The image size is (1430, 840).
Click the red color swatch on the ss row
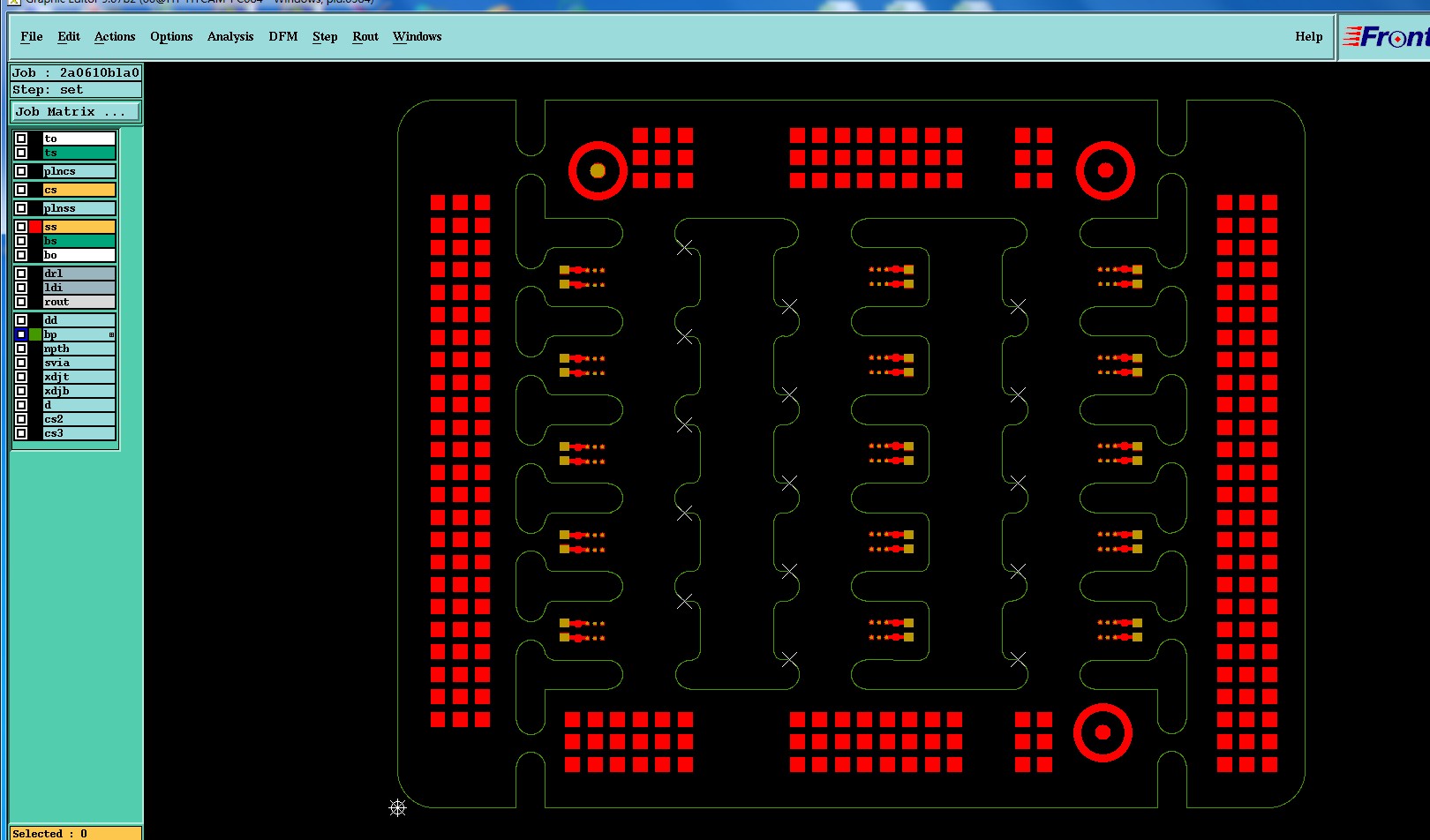tap(35, 227)
